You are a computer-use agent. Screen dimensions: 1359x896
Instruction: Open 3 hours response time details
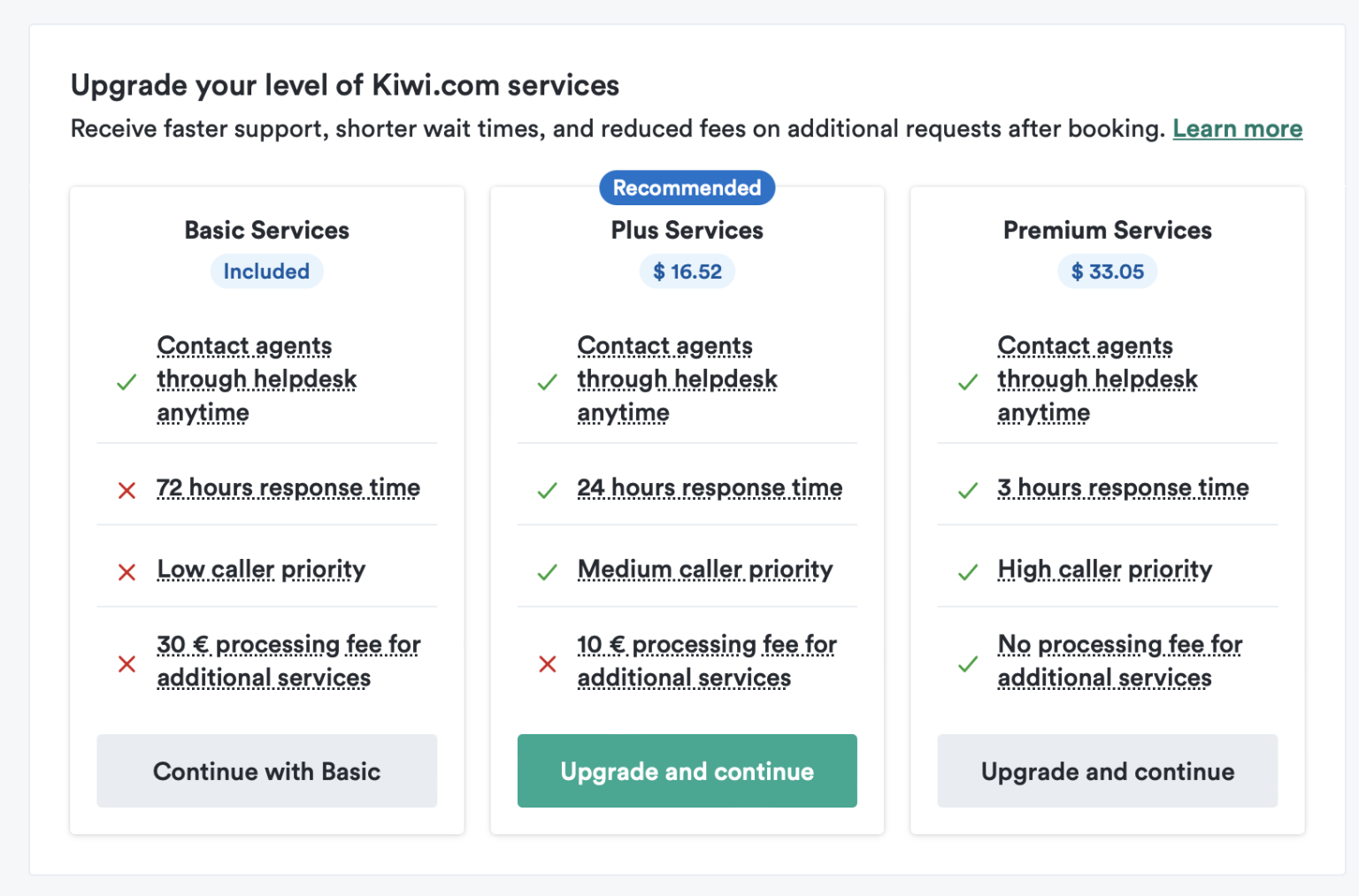[x=1123, y=487]
